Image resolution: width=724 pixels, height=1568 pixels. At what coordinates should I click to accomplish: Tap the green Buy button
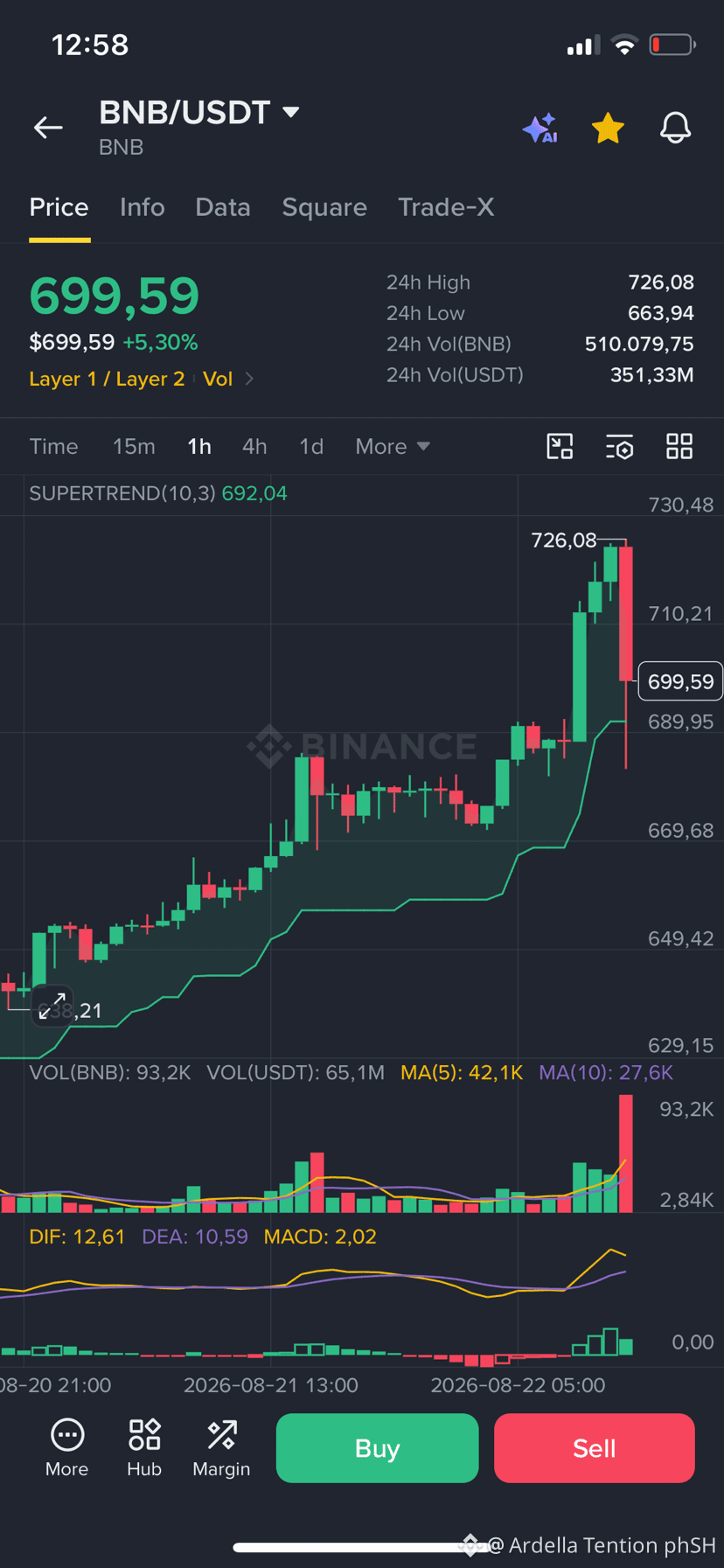pos(378,1448)
